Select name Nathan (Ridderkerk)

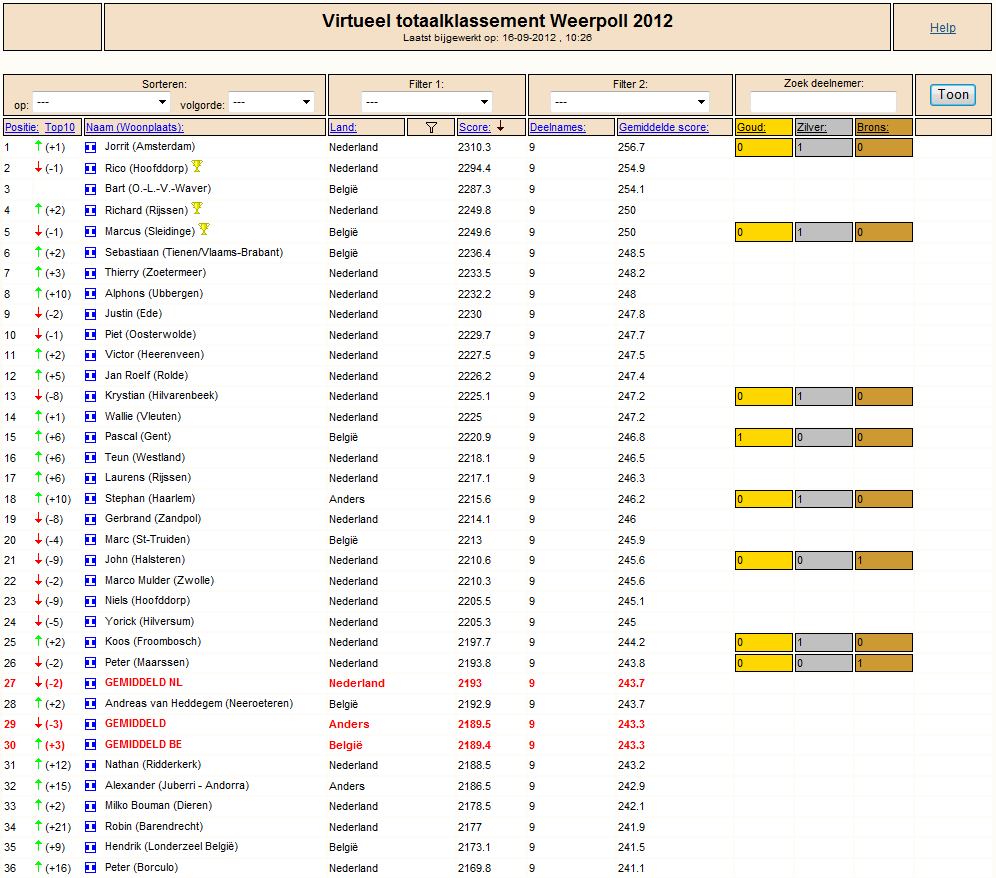(x=152, y=764)
